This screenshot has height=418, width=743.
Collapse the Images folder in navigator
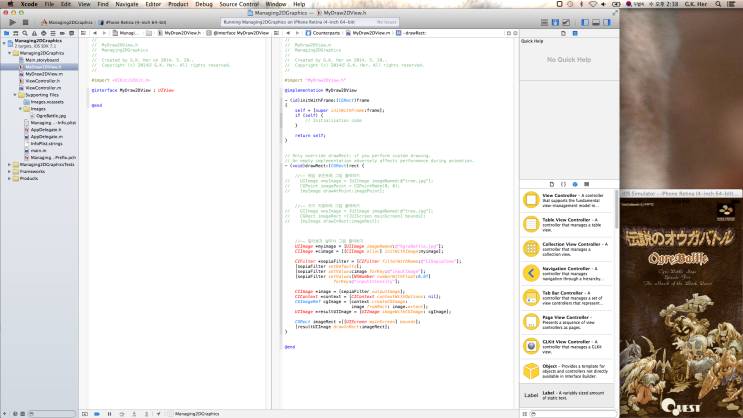(x=21, y=109)
